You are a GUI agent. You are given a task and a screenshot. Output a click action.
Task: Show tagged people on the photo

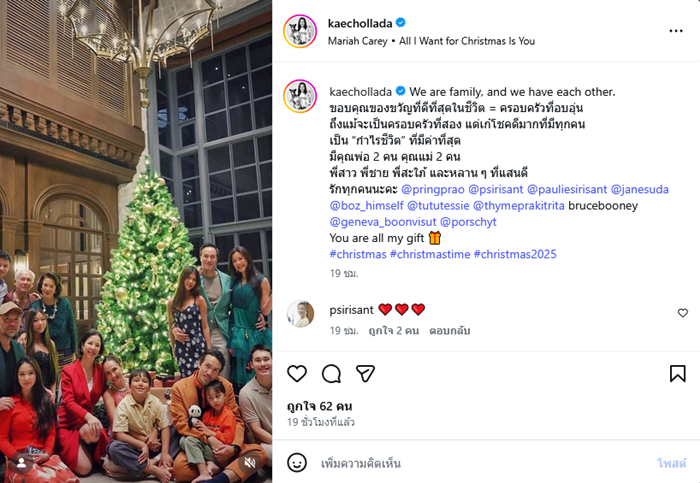[x=20, y=463]
